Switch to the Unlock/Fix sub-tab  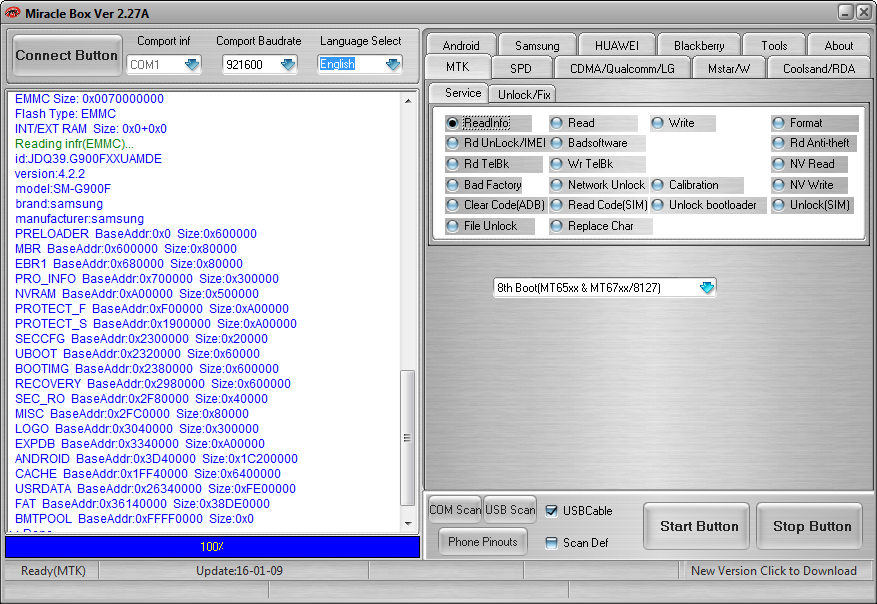coord(524,95)
